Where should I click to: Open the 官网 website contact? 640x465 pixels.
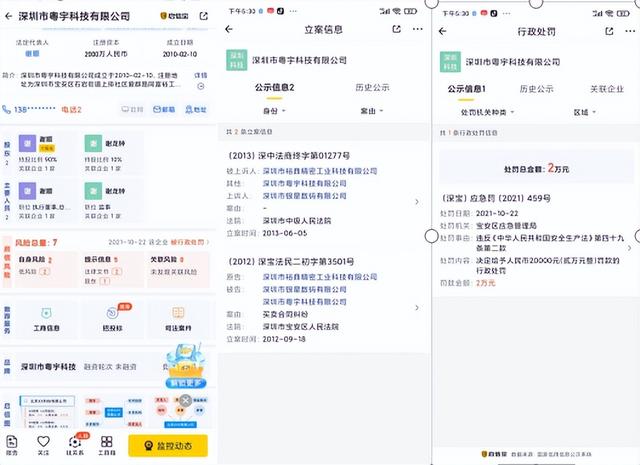132,109
